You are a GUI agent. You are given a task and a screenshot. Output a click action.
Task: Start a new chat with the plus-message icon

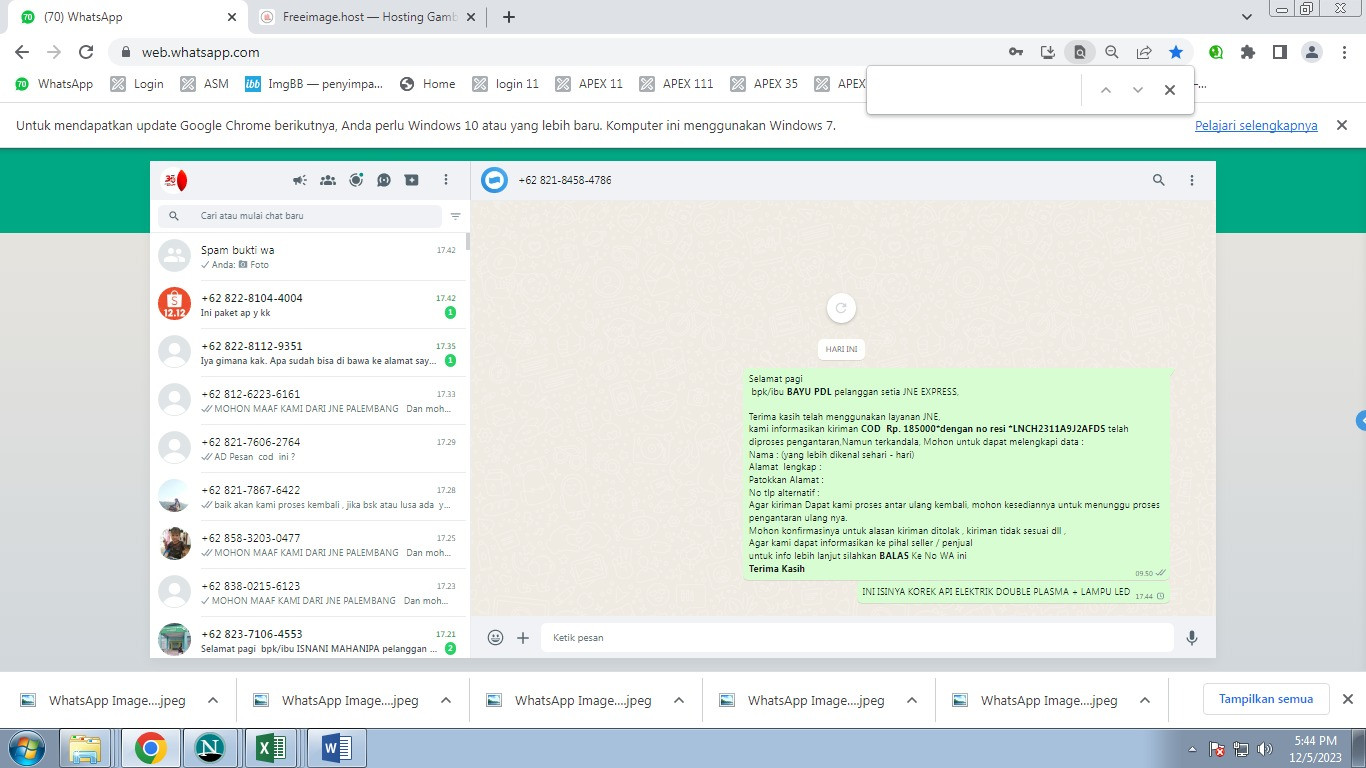coord(412,181)
